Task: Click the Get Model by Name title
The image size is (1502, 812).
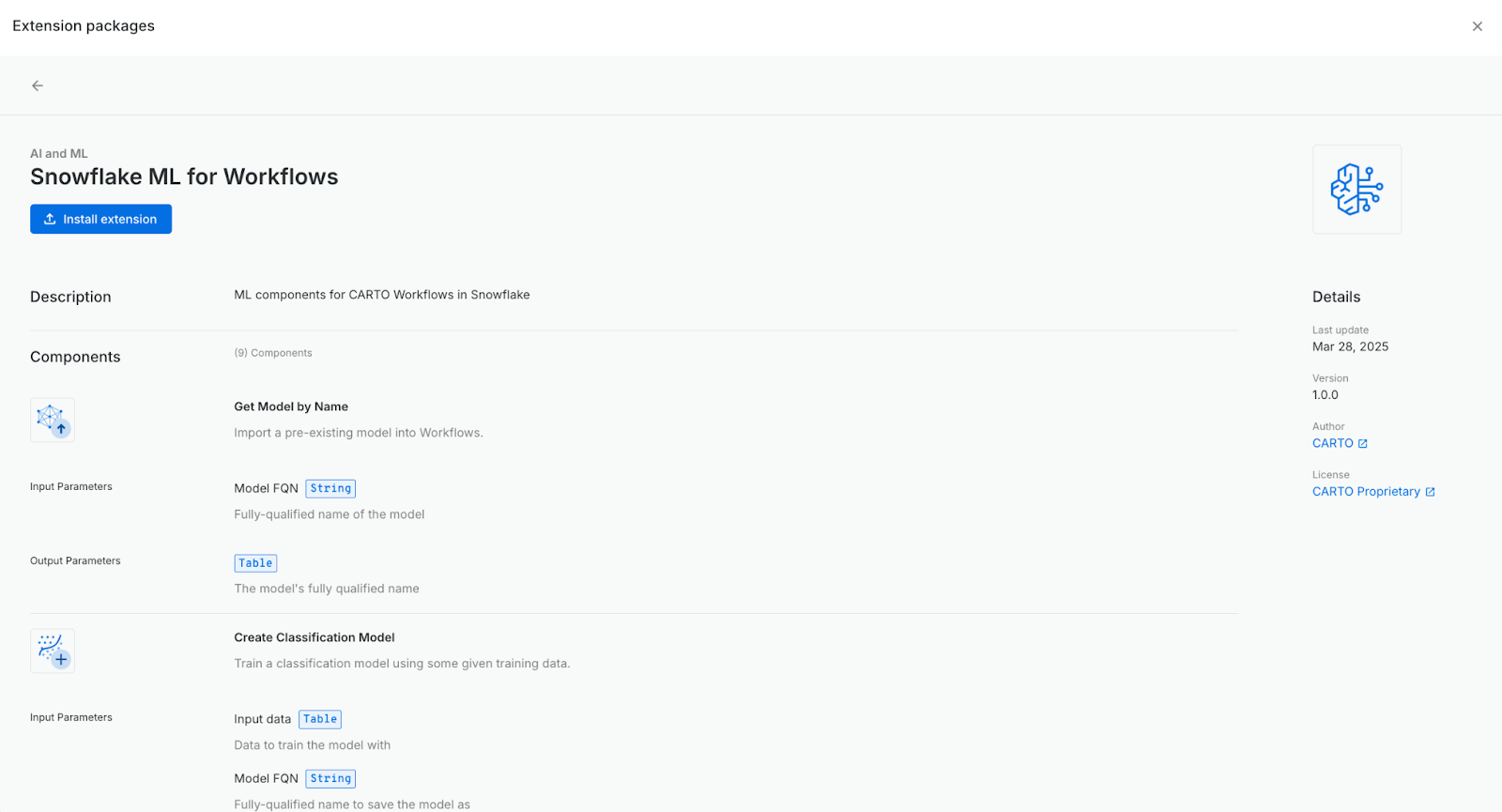Action: [x=291, y=406]
